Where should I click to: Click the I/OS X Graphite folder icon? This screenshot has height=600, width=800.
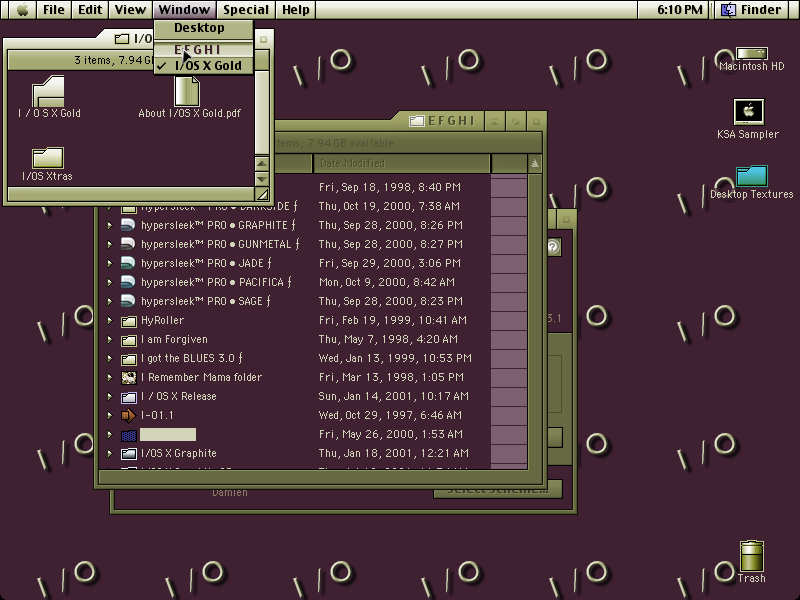[x=129, y=454]
